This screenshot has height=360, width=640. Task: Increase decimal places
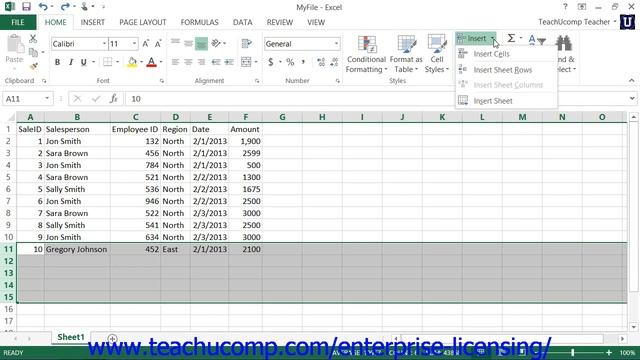(321, 62)
